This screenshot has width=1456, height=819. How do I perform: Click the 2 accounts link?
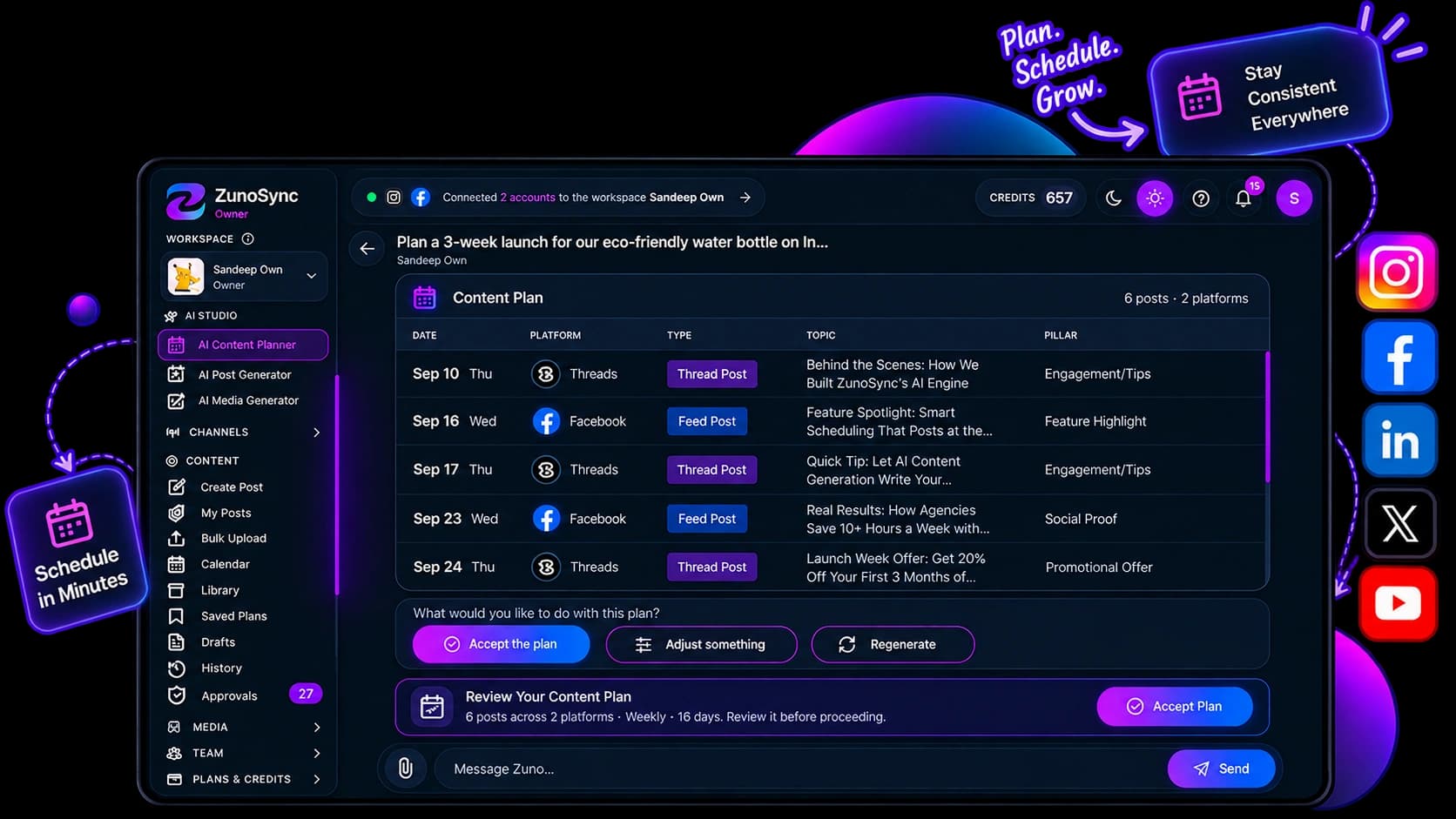tap(528, 198)
